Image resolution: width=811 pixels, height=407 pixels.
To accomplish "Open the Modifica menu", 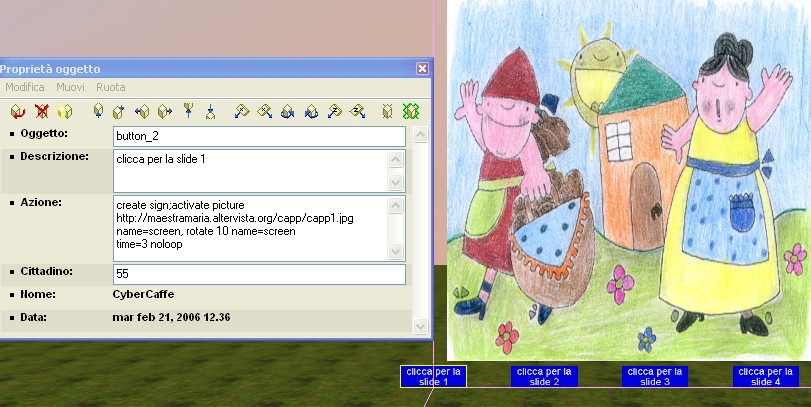I will (x=25, y=87).
